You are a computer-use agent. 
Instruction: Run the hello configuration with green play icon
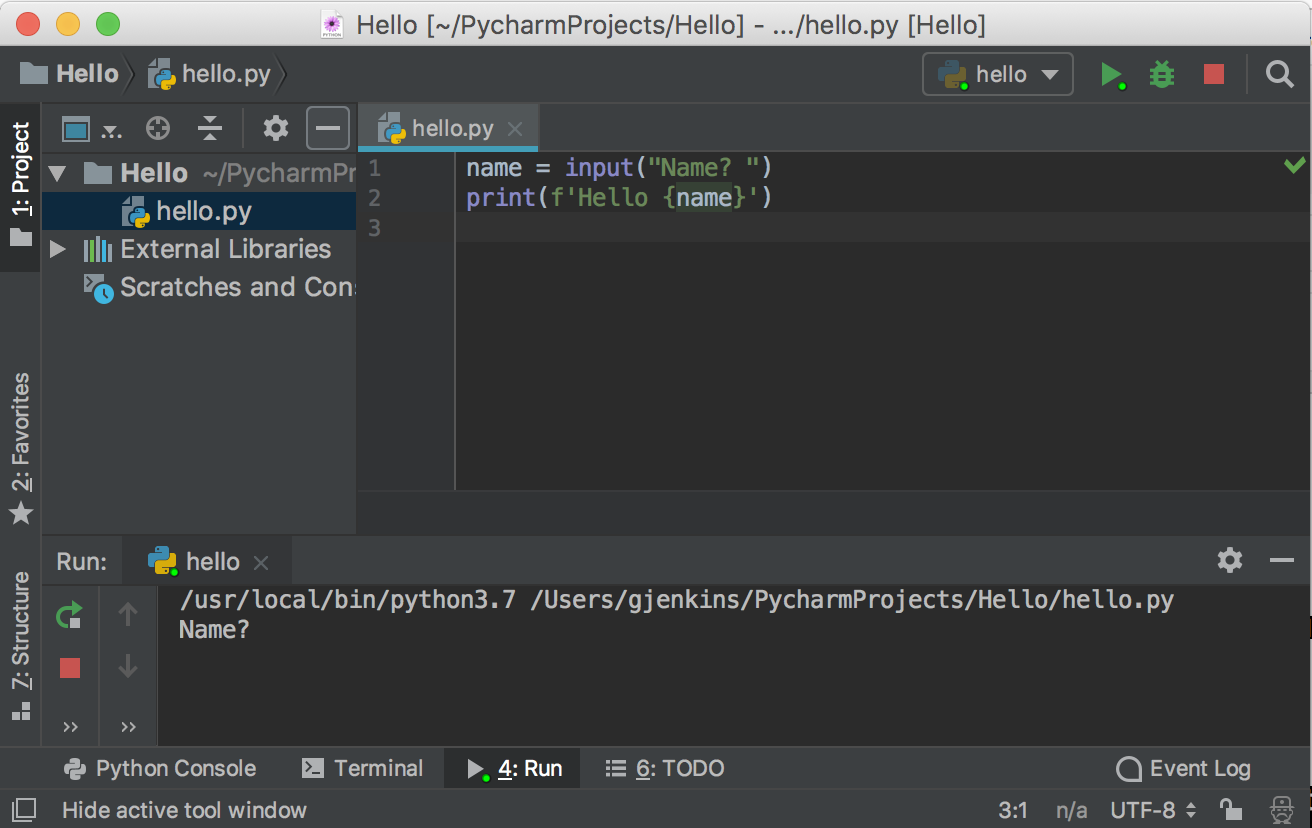pyautogui.click(x=1111, y=75)
